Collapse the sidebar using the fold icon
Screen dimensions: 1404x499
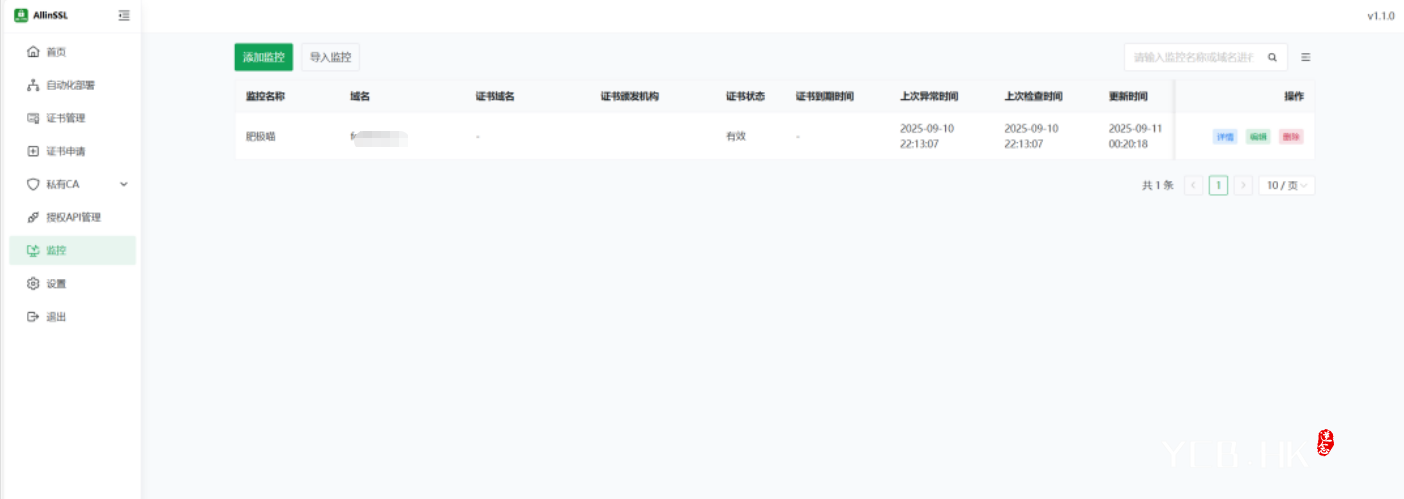coord(124,15)
